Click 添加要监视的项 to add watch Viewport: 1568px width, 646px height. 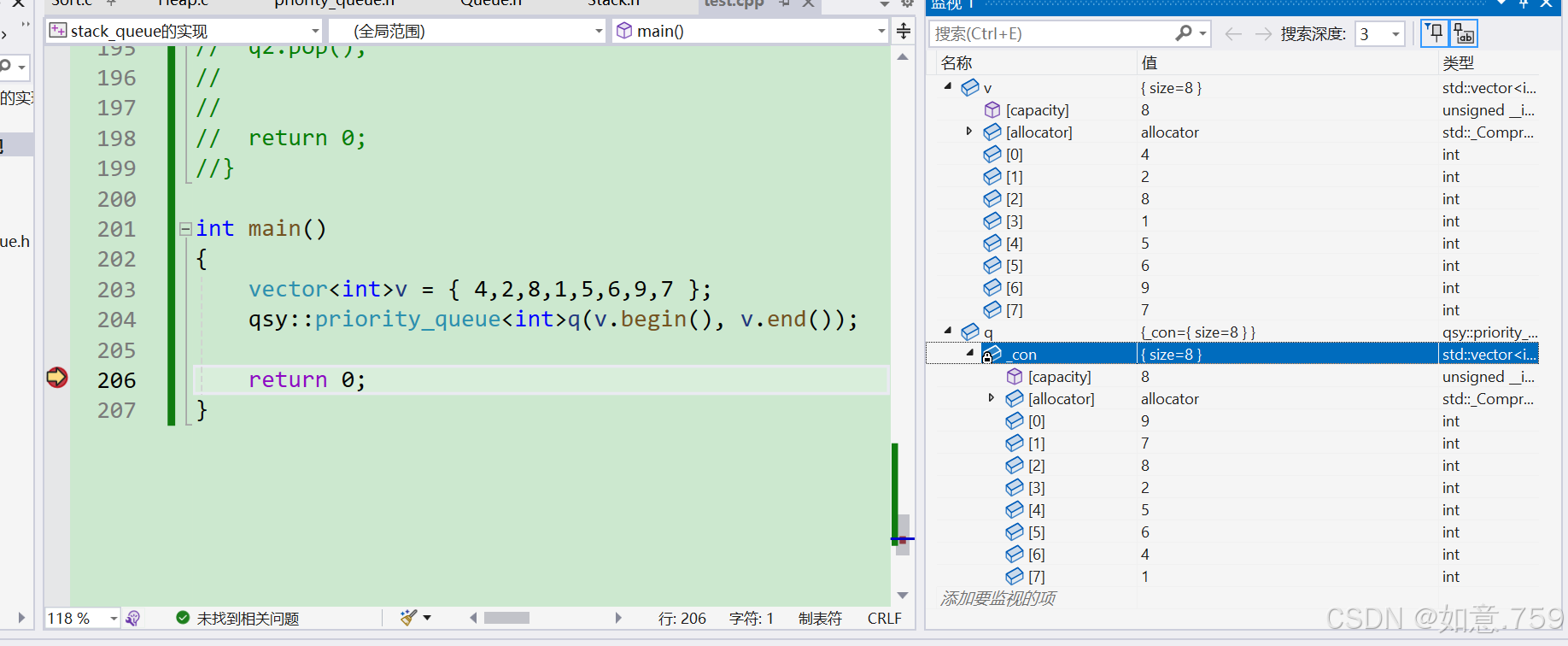[998, 598]
